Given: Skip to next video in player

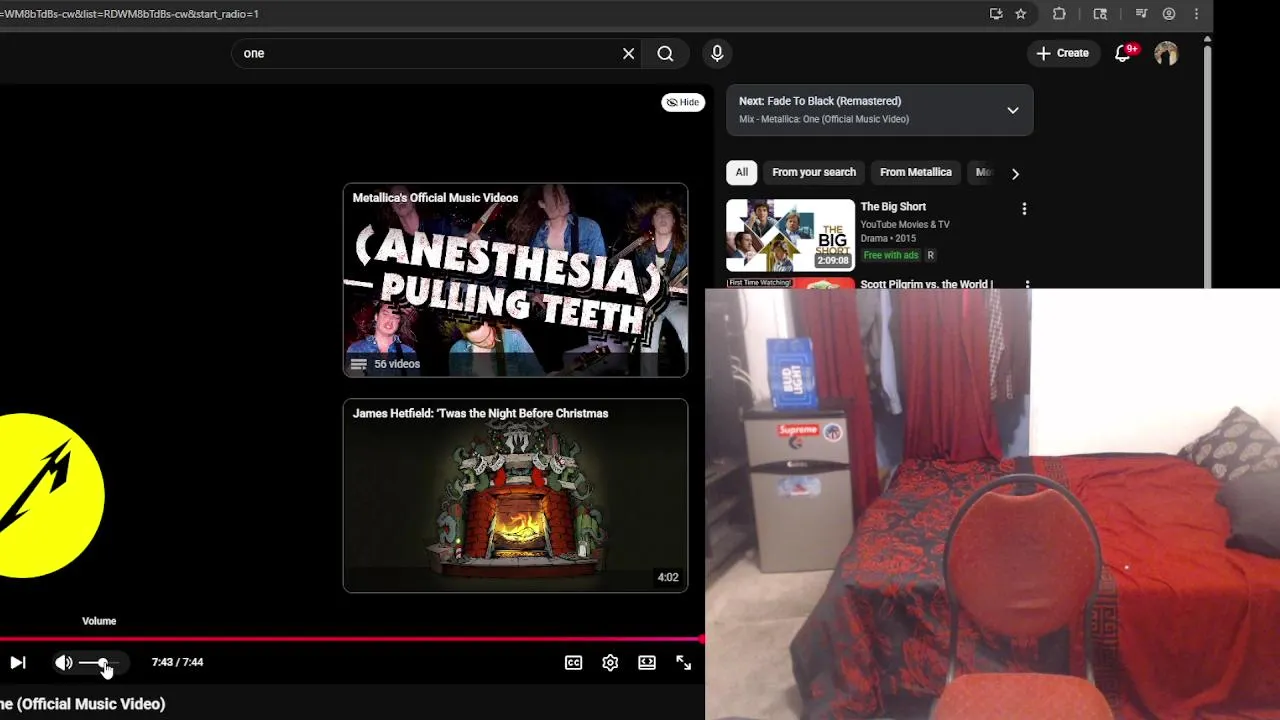Looking at the screenshot, I should pos(18,662).
